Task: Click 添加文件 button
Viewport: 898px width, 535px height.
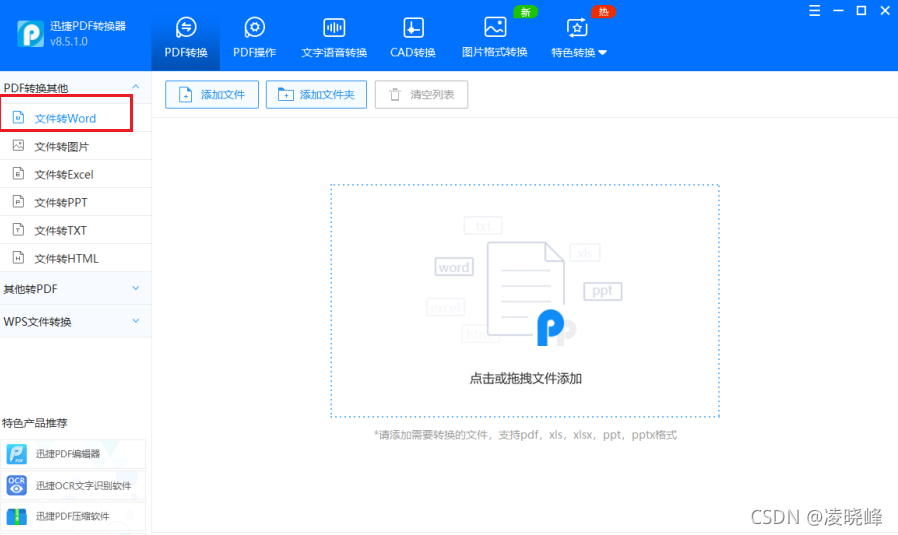Action: point(212,95)
